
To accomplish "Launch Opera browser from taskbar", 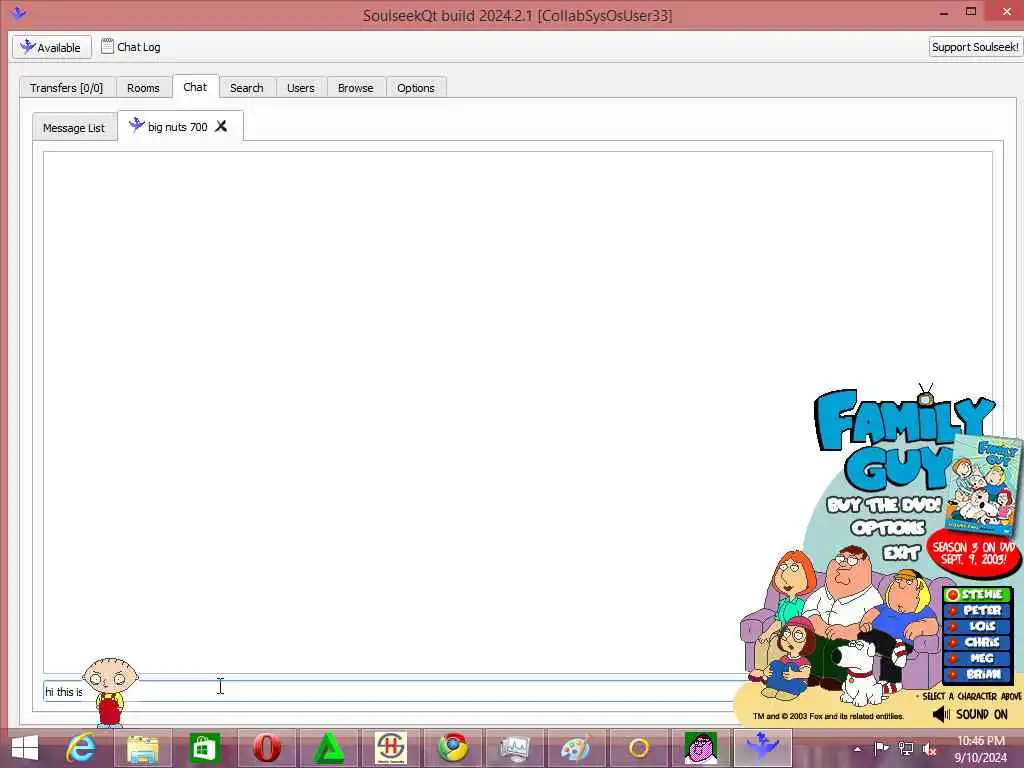I will (266, 748).
